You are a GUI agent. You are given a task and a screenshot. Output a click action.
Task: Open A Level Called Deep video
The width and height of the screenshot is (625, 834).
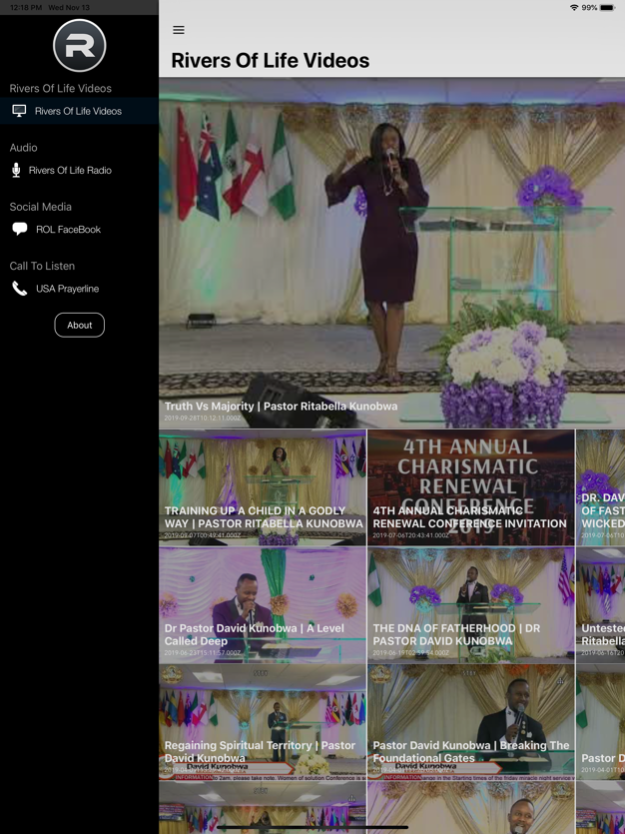pyautogui.click(x=262, y=605)
